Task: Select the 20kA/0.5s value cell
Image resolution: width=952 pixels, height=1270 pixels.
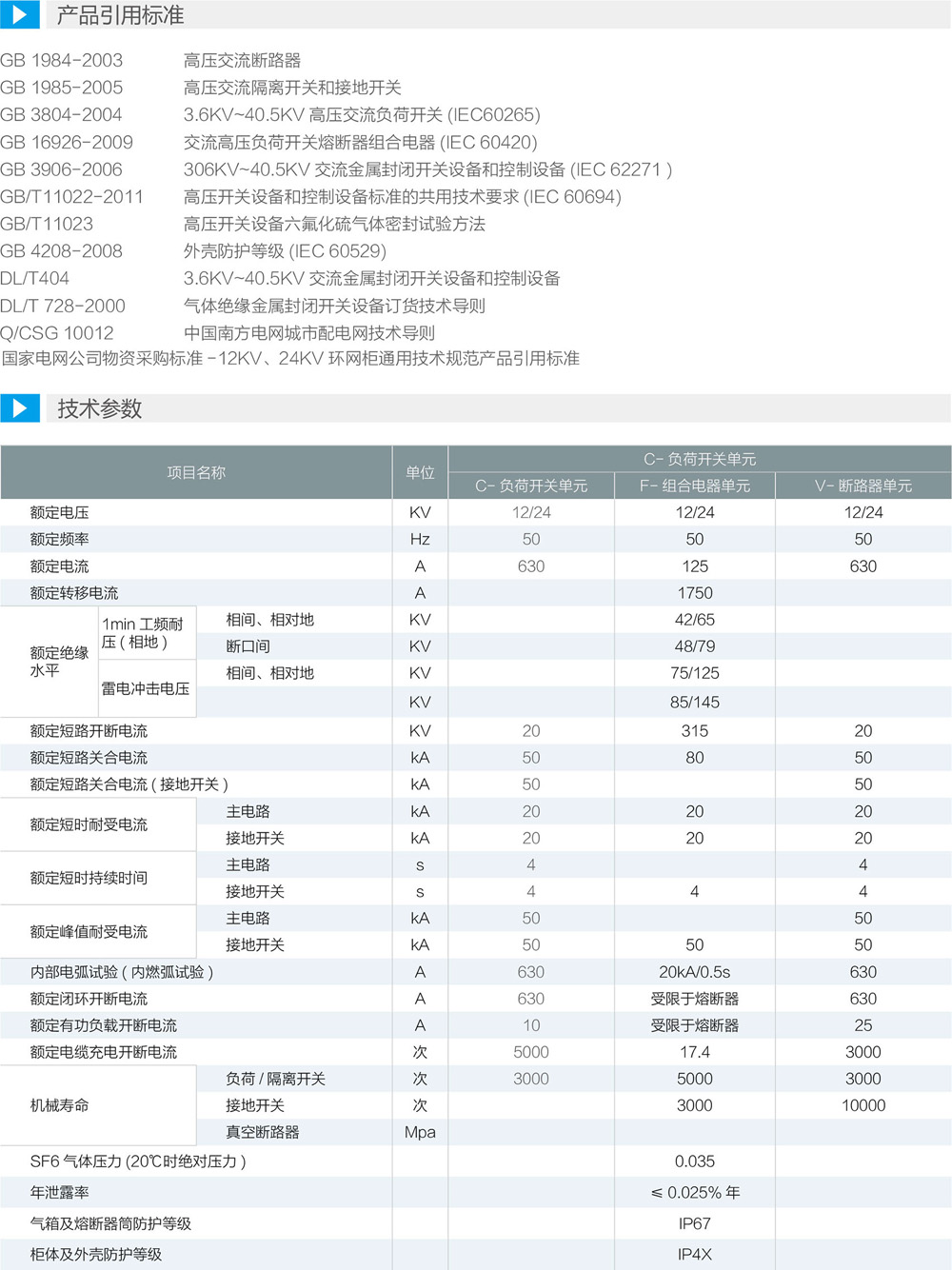Action: [x=695, y=972]
